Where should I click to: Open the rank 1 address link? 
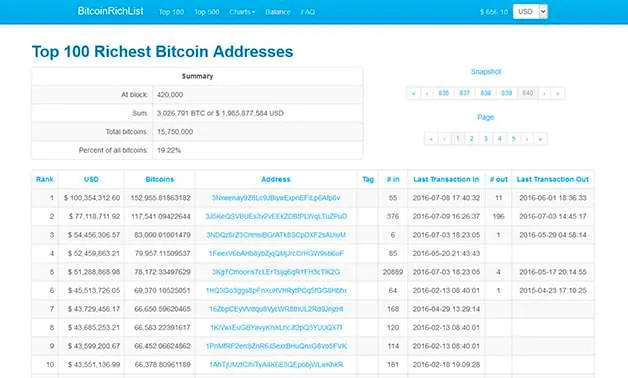pos(276,198)
